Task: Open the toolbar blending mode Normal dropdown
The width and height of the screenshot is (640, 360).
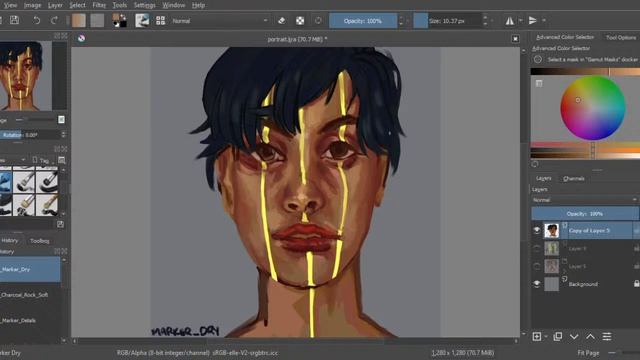Action: (220, 20)
